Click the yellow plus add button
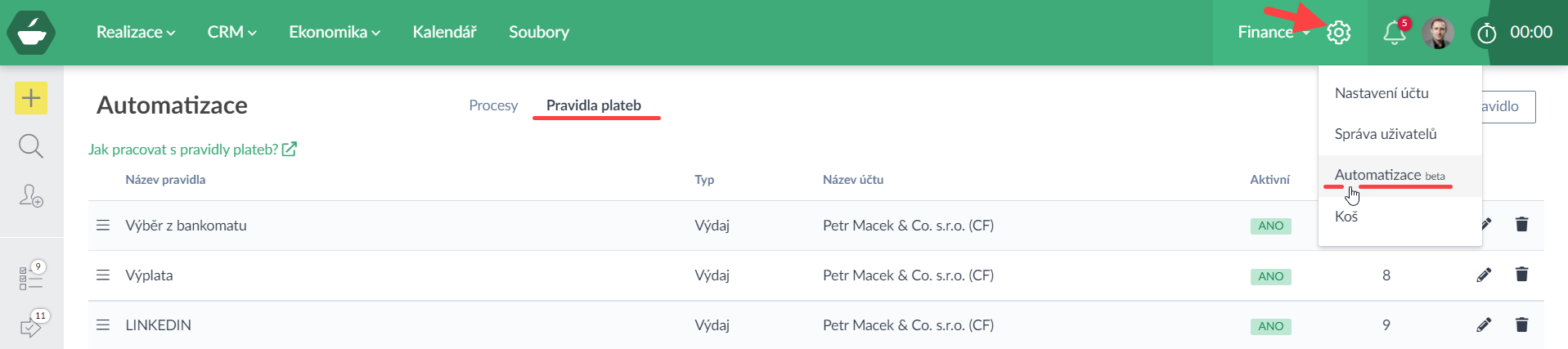The width and height of the screenshot is (1568, 349). pos(31,99)
